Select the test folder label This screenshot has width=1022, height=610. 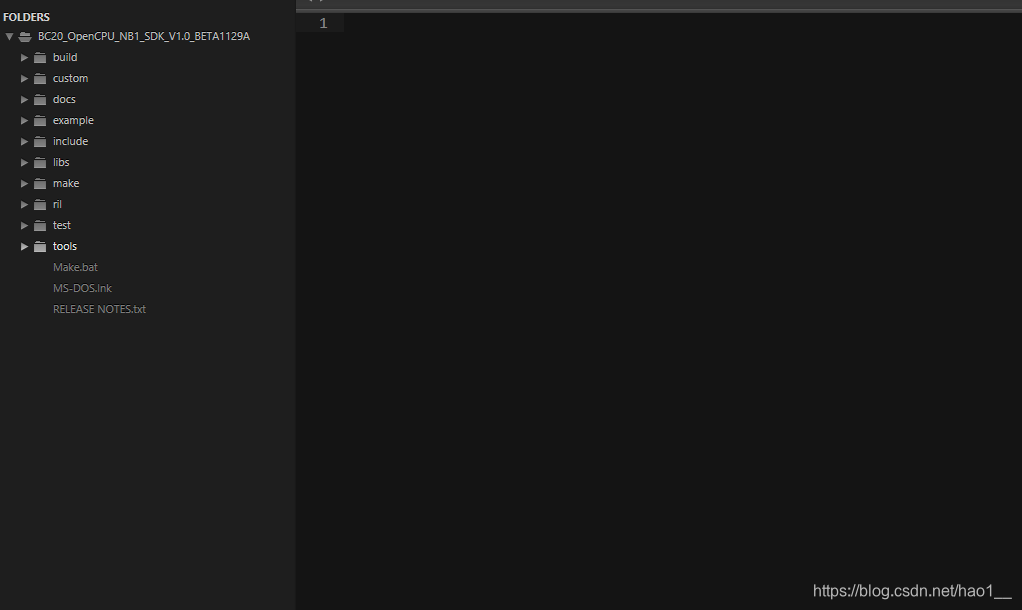(61, 225)
